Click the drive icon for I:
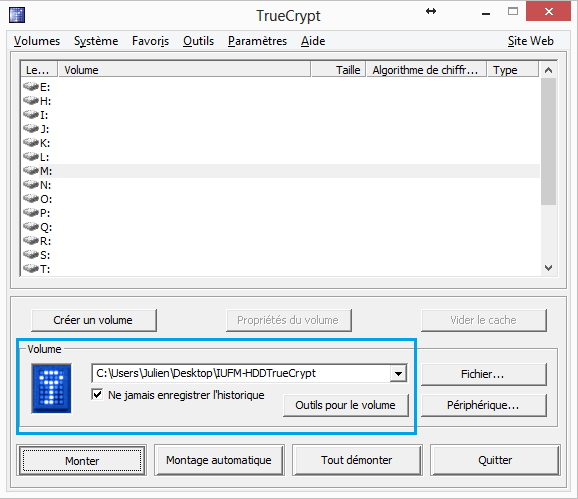578x499 pixels. (31, 115)
